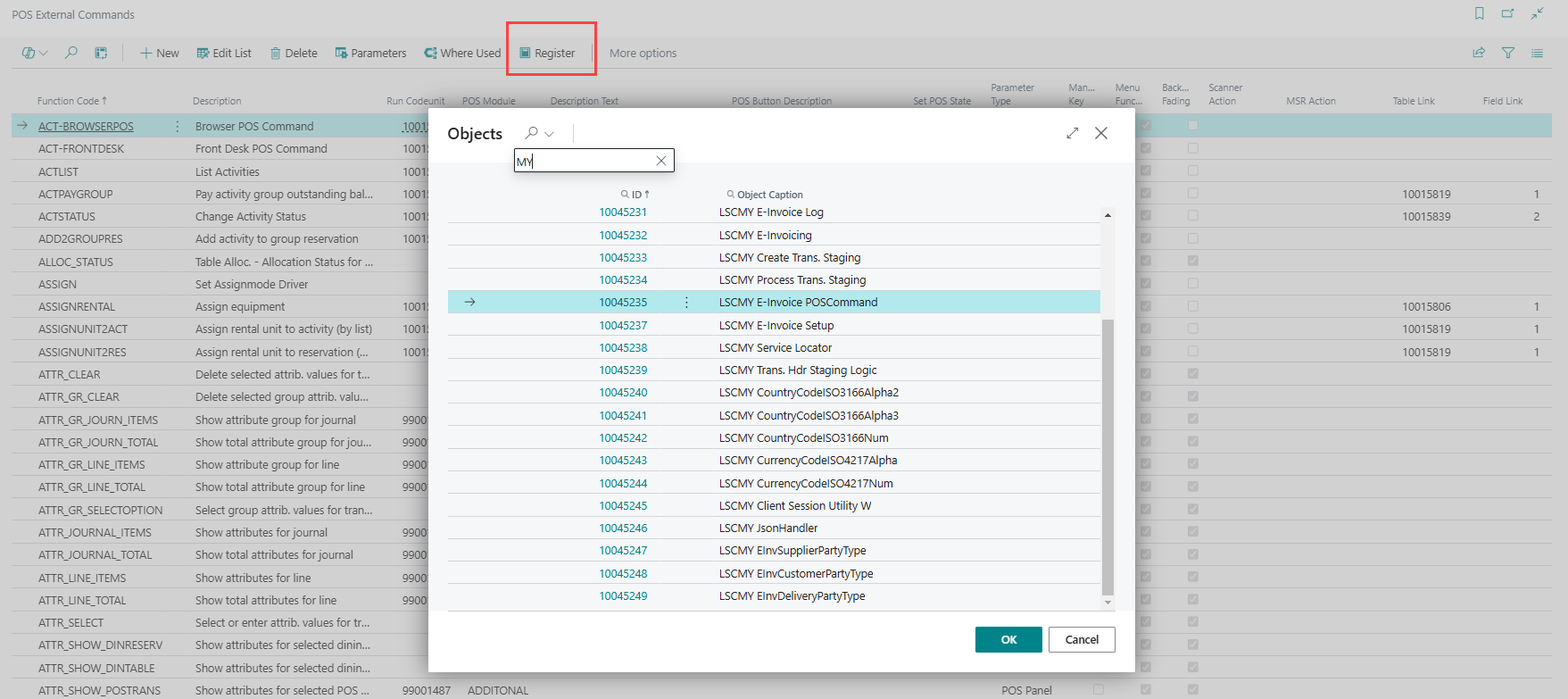This screenshot has width=1568, height=699.
Task: Open the More options menu
Action: coord(643,54)
